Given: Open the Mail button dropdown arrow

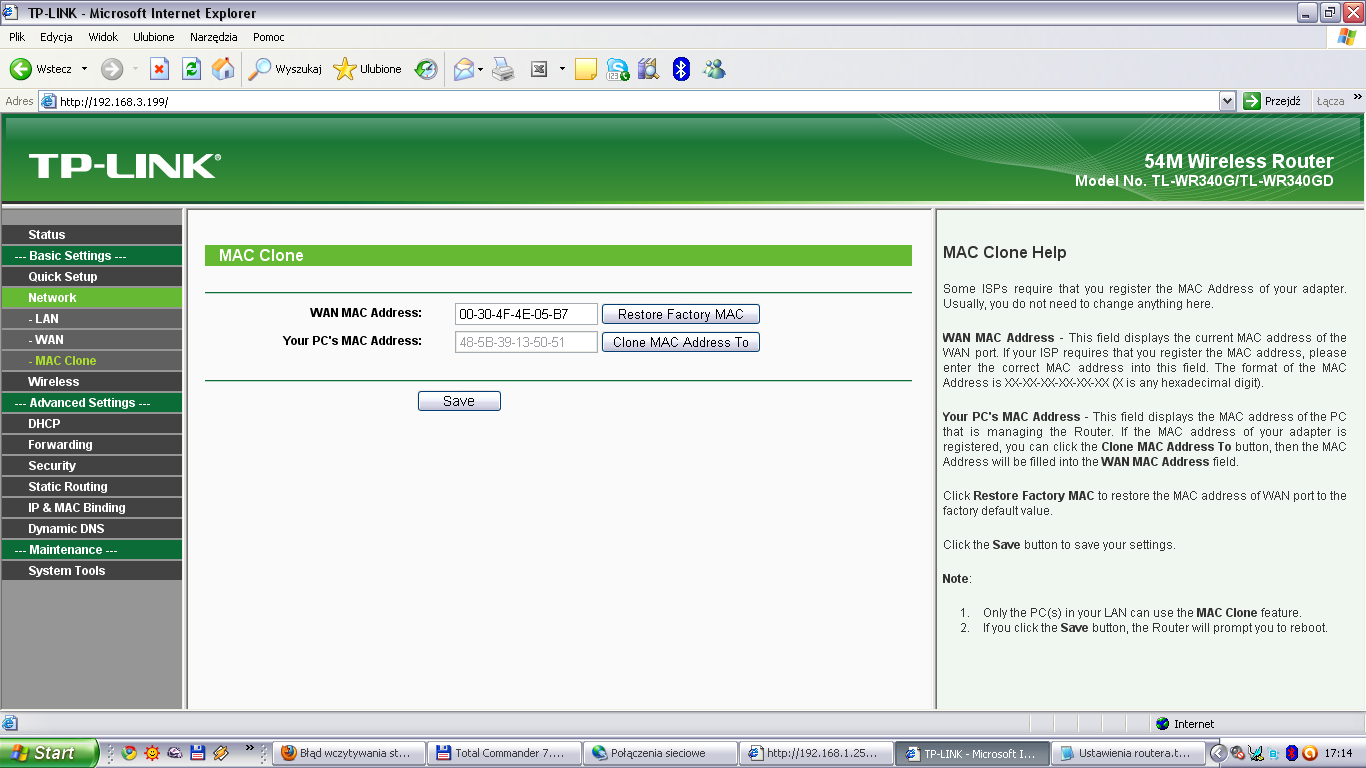Looking at the screenshot, I should click(x=480, y=69).
